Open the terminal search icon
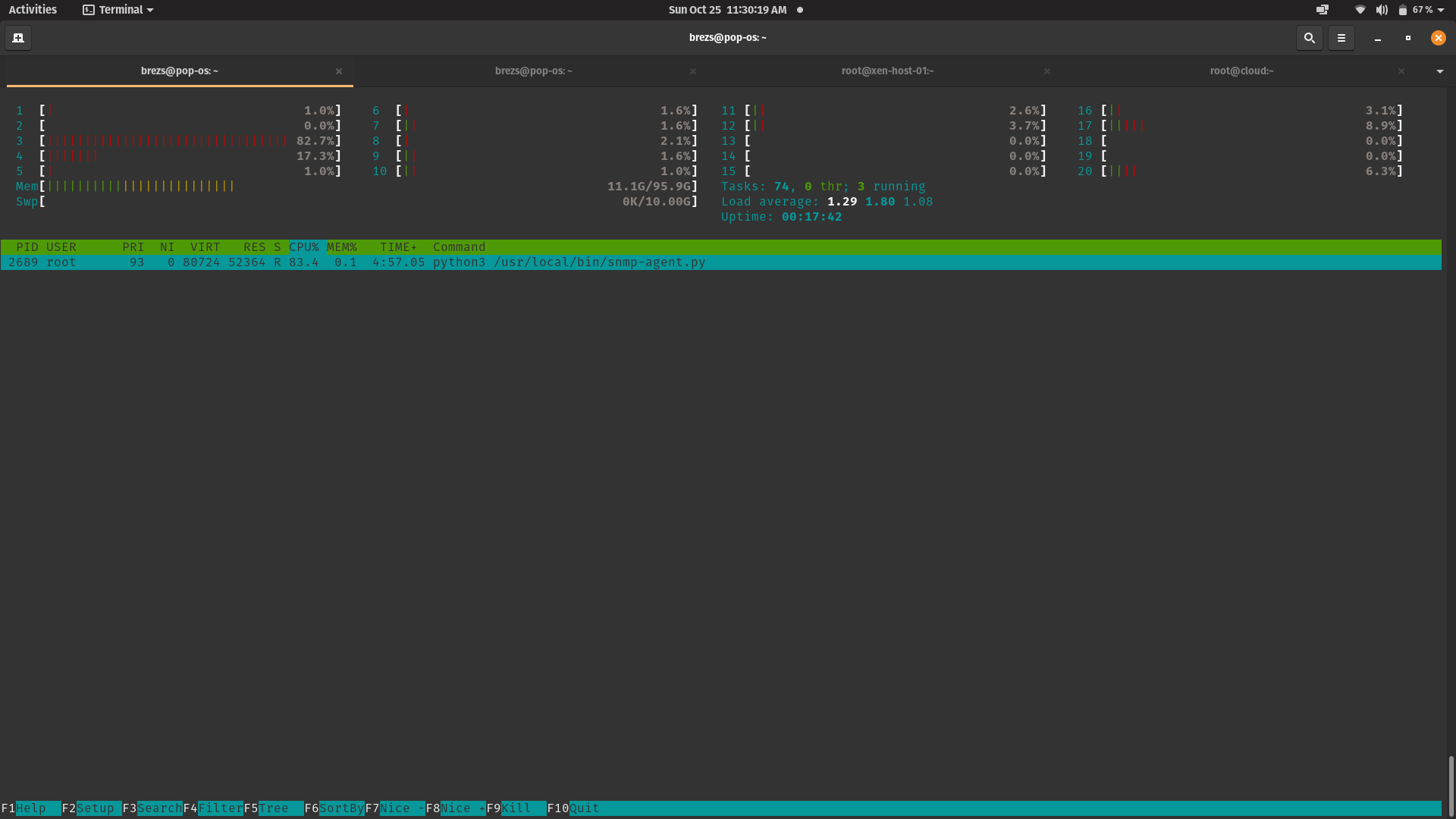The height and width of the screenshot is (819, 1456). [1309, 38]
